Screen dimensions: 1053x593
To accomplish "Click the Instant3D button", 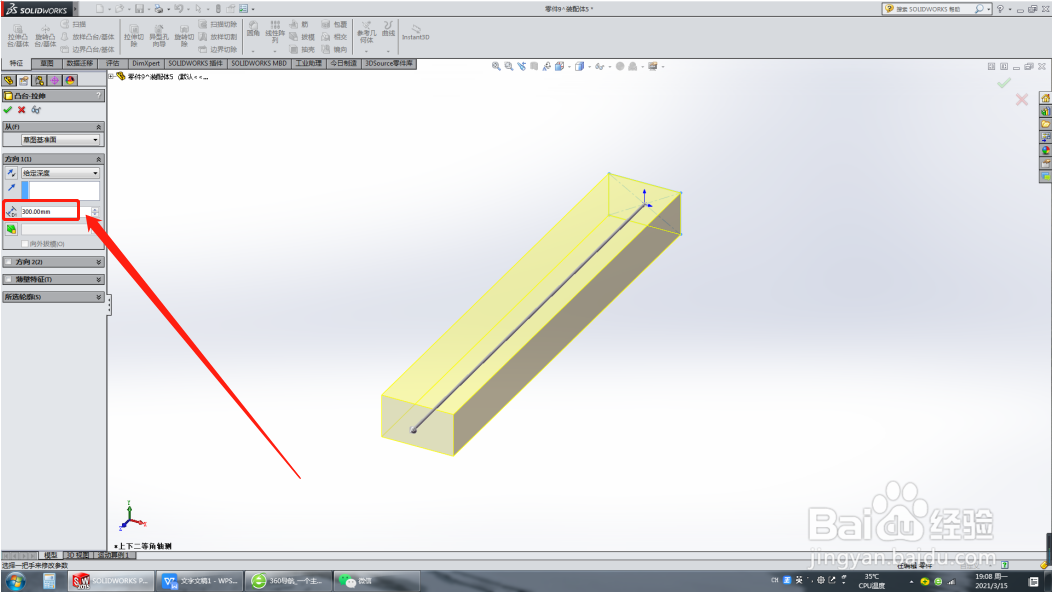I will coord(416,32).
